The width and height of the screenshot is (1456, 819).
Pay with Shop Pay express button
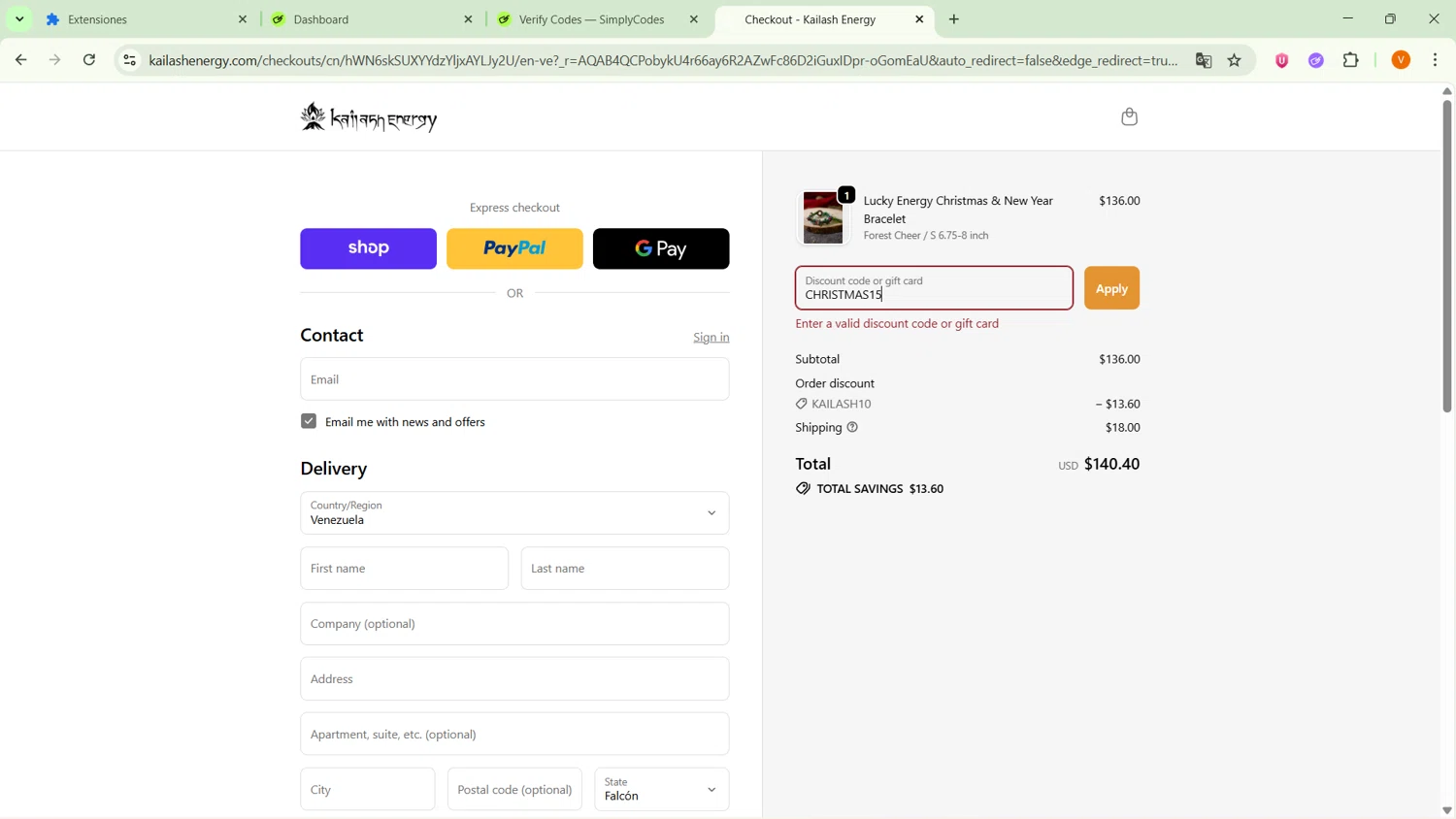tap(368, 249)
